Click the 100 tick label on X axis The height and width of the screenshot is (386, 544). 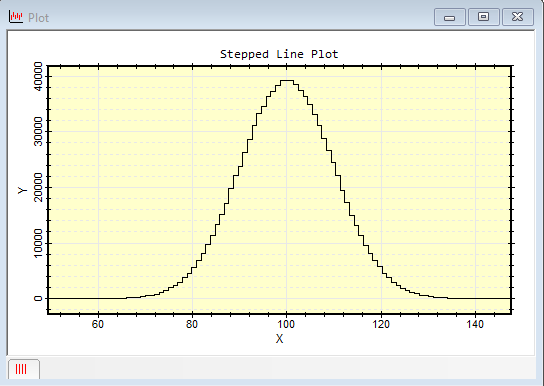tap(286, 324)
